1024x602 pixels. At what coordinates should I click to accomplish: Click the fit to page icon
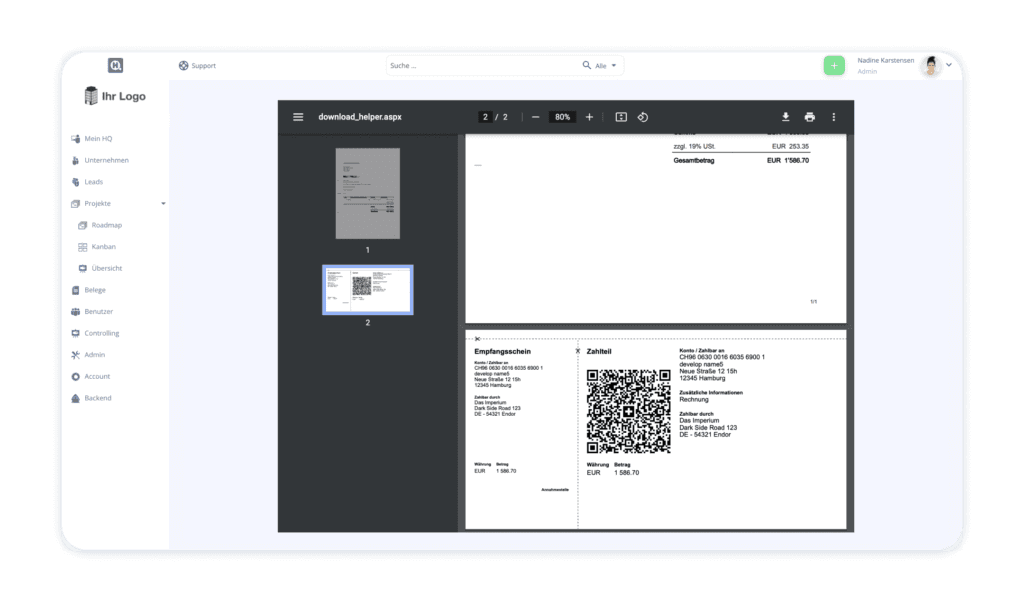[621, 117]
